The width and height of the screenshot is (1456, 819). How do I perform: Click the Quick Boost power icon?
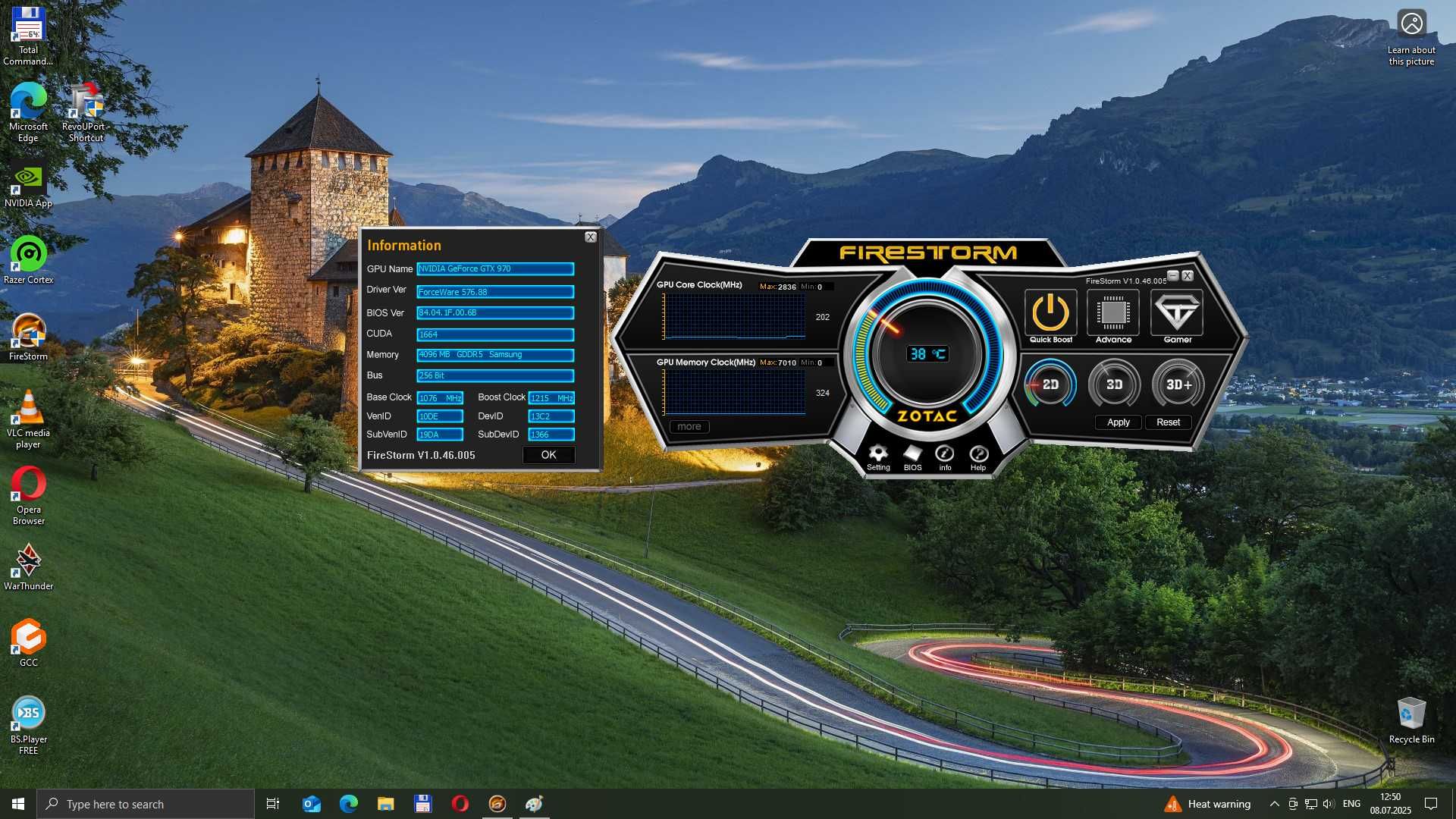pos(1050,312)
